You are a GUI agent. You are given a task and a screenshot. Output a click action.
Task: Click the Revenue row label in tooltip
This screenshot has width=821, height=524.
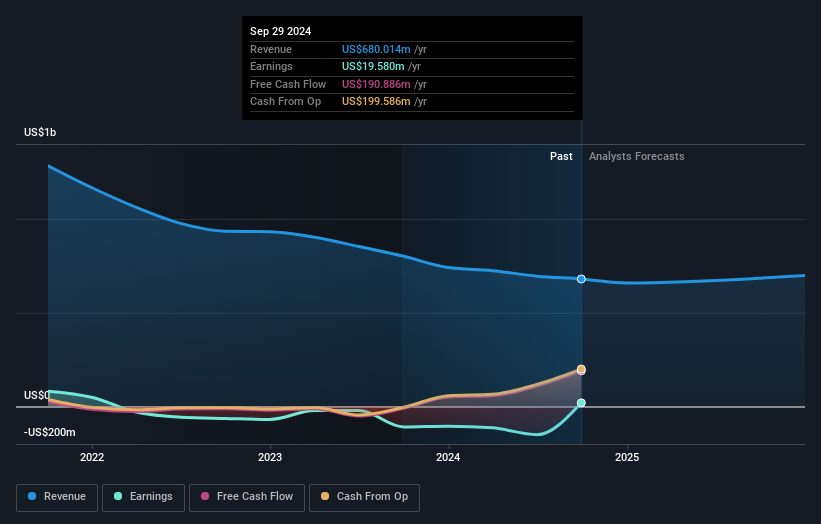tap(271, 49)
